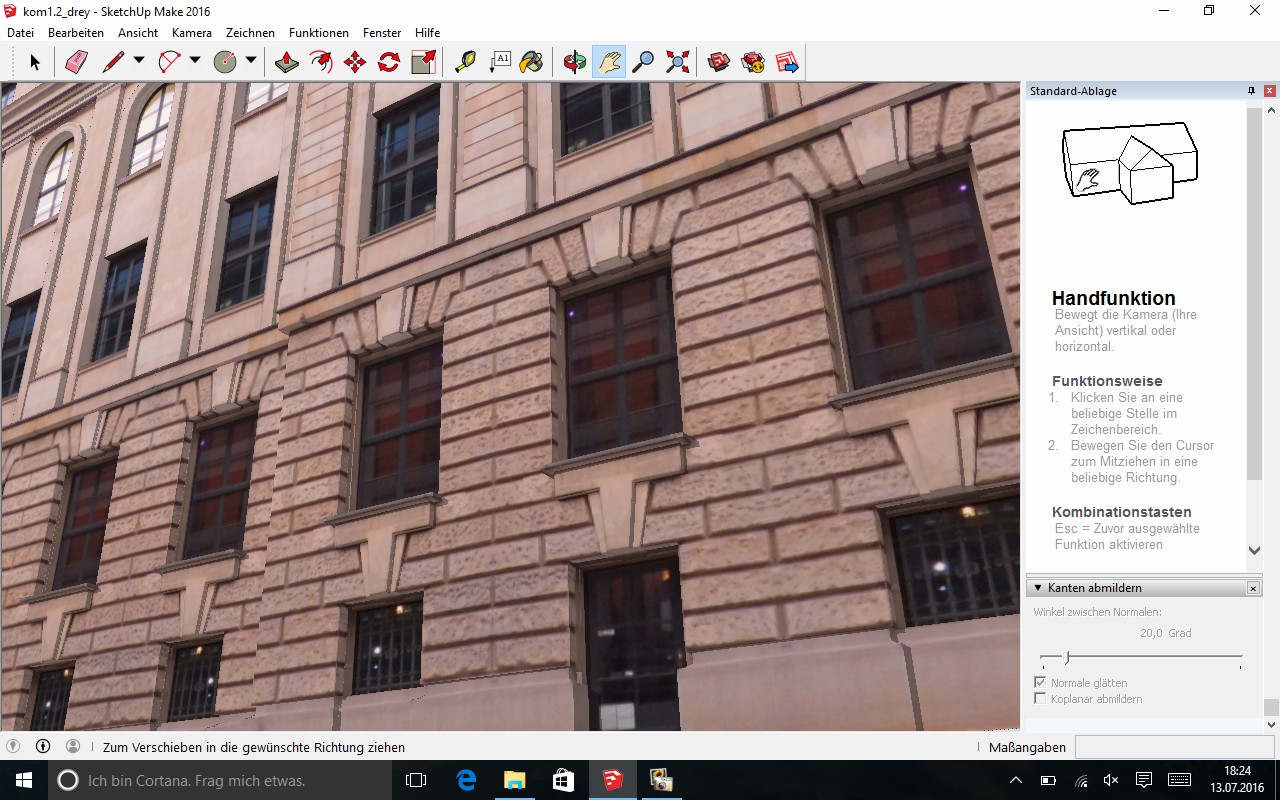Viewport: 1280px width, 800px height.
Task: Select the Pan hand tool
Action: pyautogui.click(x=609, y=62)
